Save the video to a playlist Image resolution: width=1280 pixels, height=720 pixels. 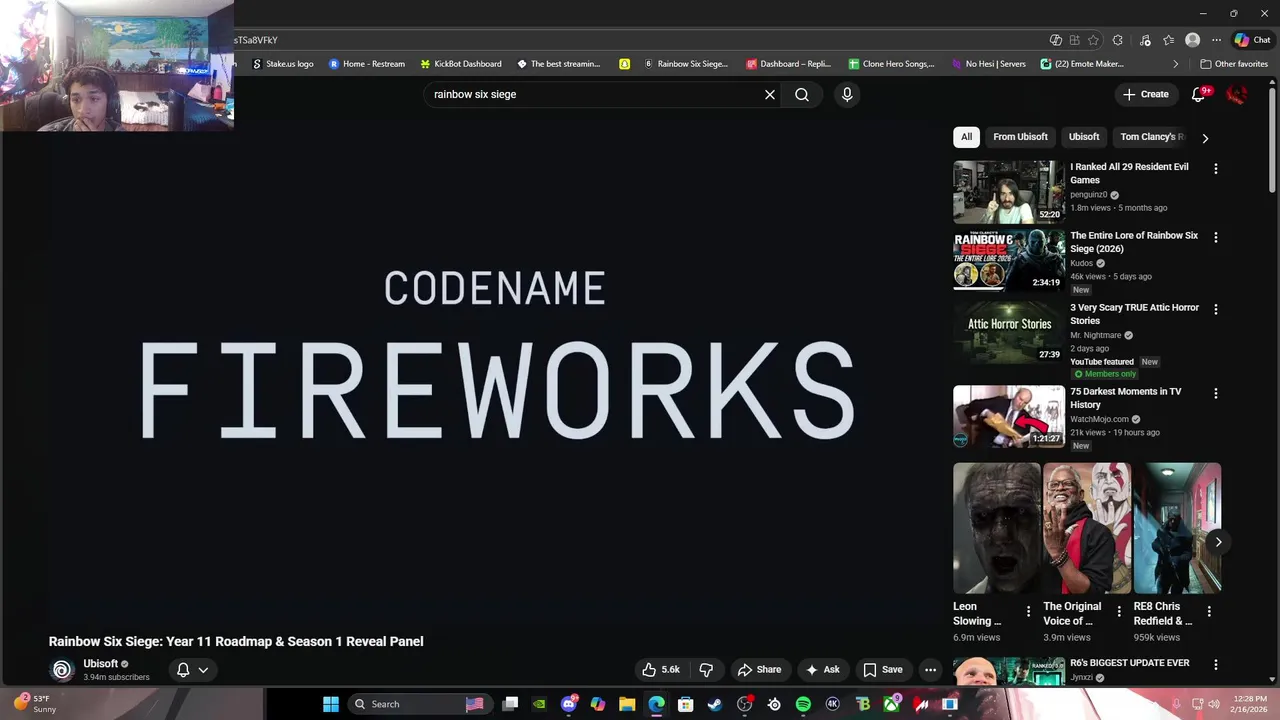883,670
